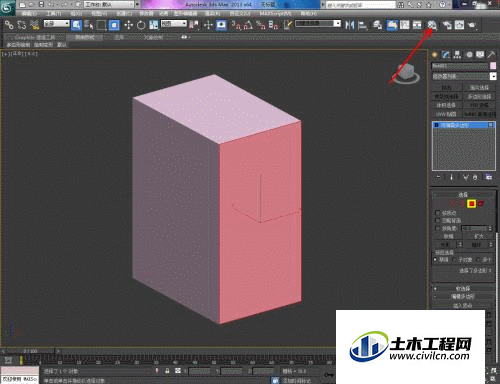Select the Editable Poly entry in modifier stack
The image size is (500, 384).
(x=464, y=125)
